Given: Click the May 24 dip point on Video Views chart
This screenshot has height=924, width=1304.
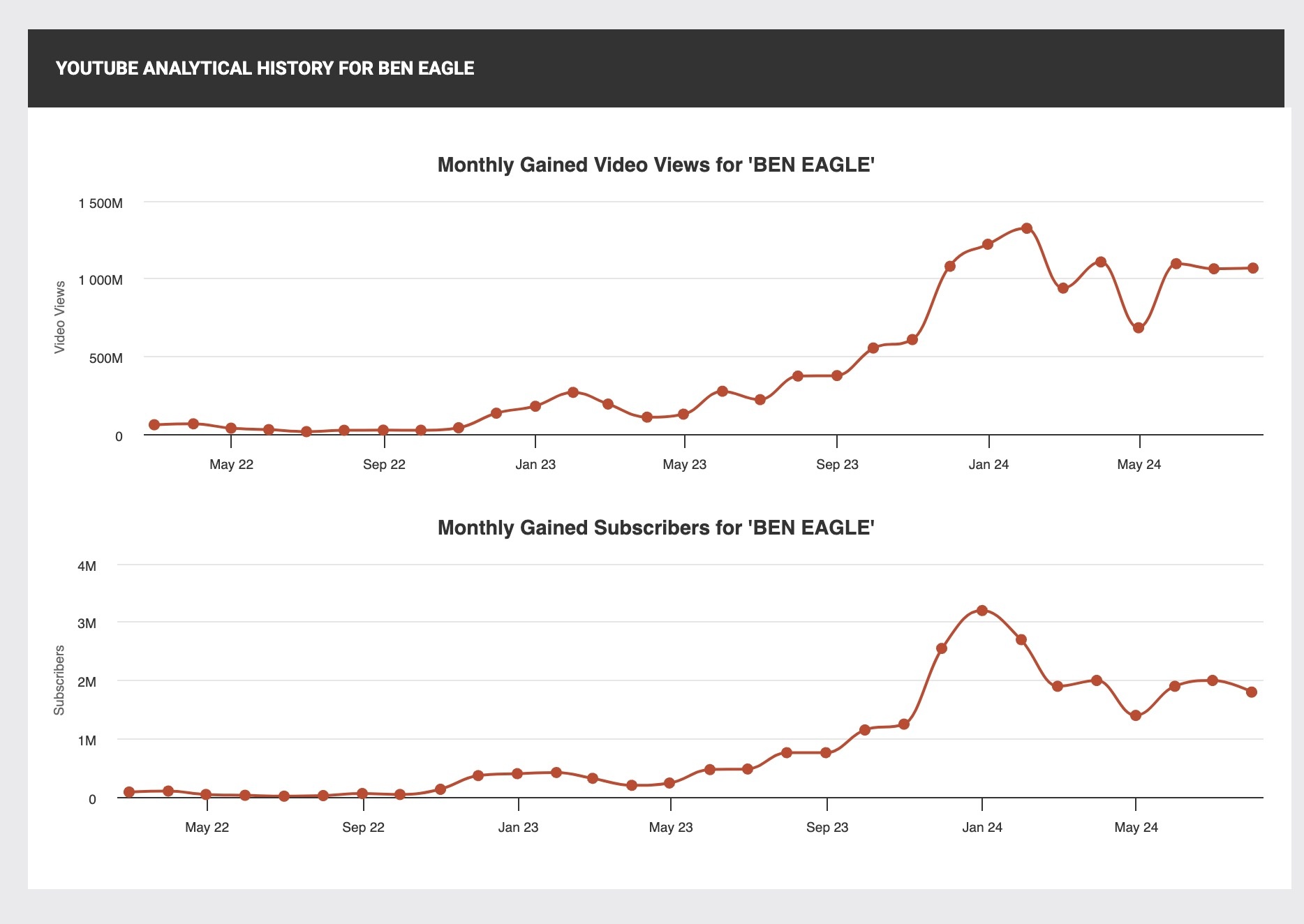Looking at the screenshot, I should (1139, 328).
